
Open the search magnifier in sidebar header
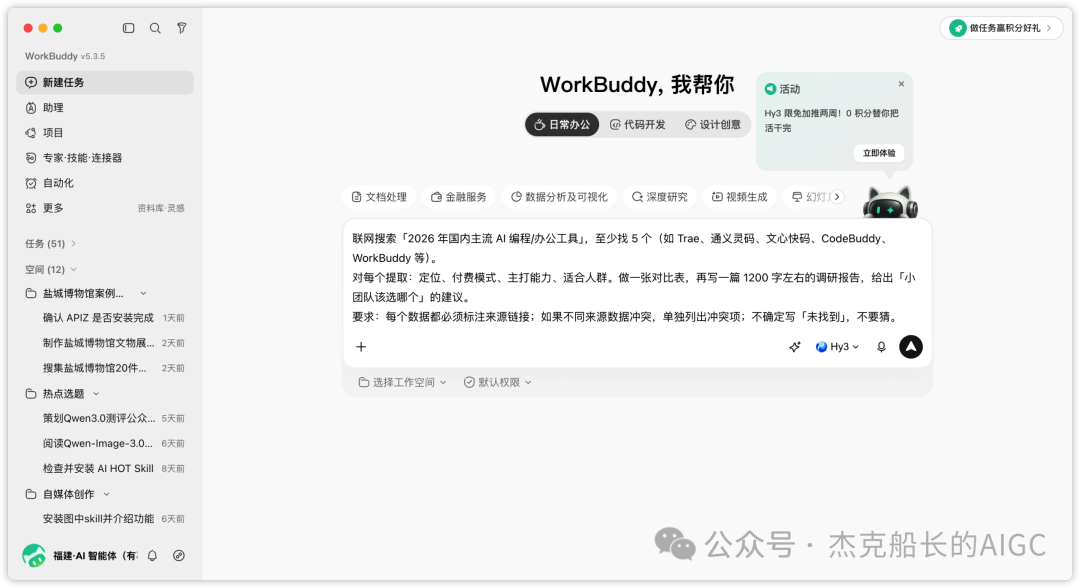point(155,28)
